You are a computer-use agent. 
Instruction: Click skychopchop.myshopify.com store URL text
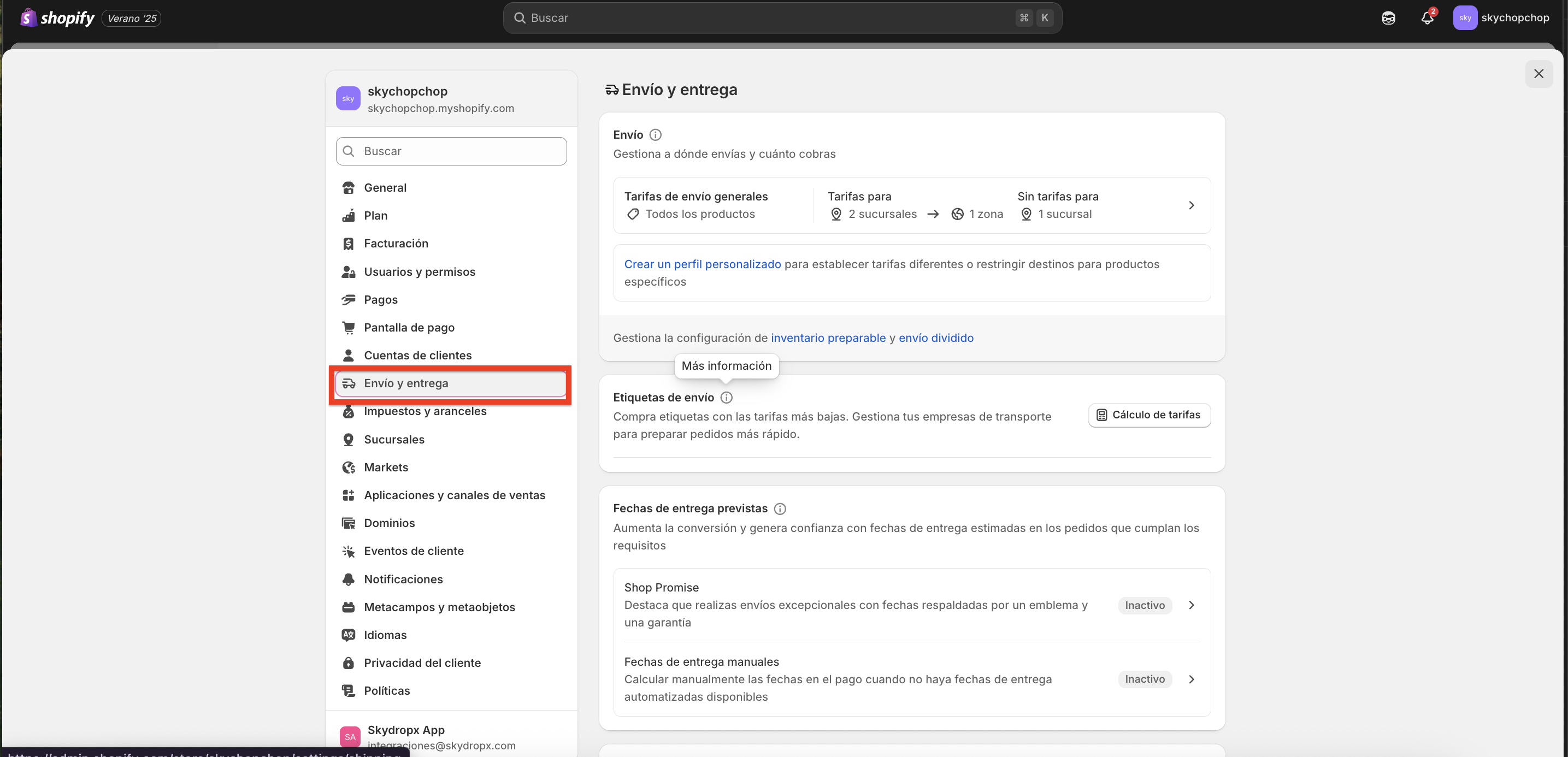(x=441, y=108)
